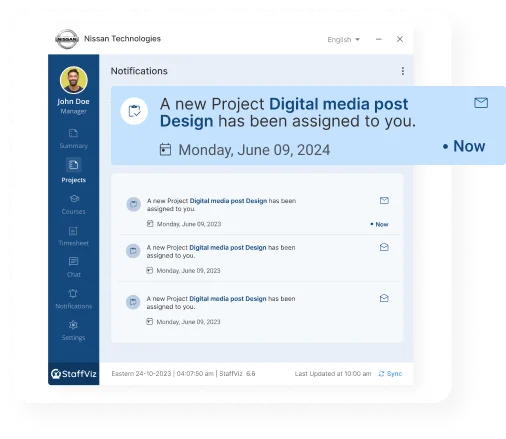Open Digital media post Design link in banner
The image size is (506, 439).
(x=284, y=112)
